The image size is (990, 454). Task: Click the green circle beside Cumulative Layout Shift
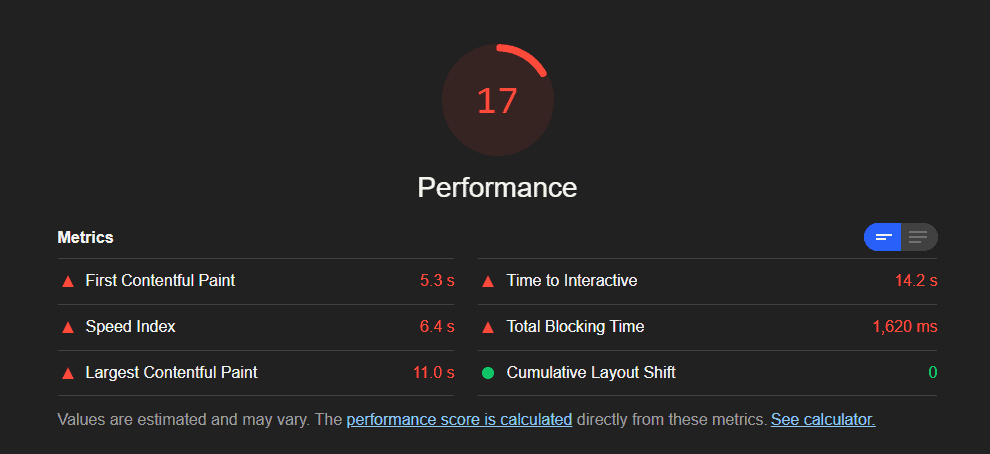[x=488, y=373]
